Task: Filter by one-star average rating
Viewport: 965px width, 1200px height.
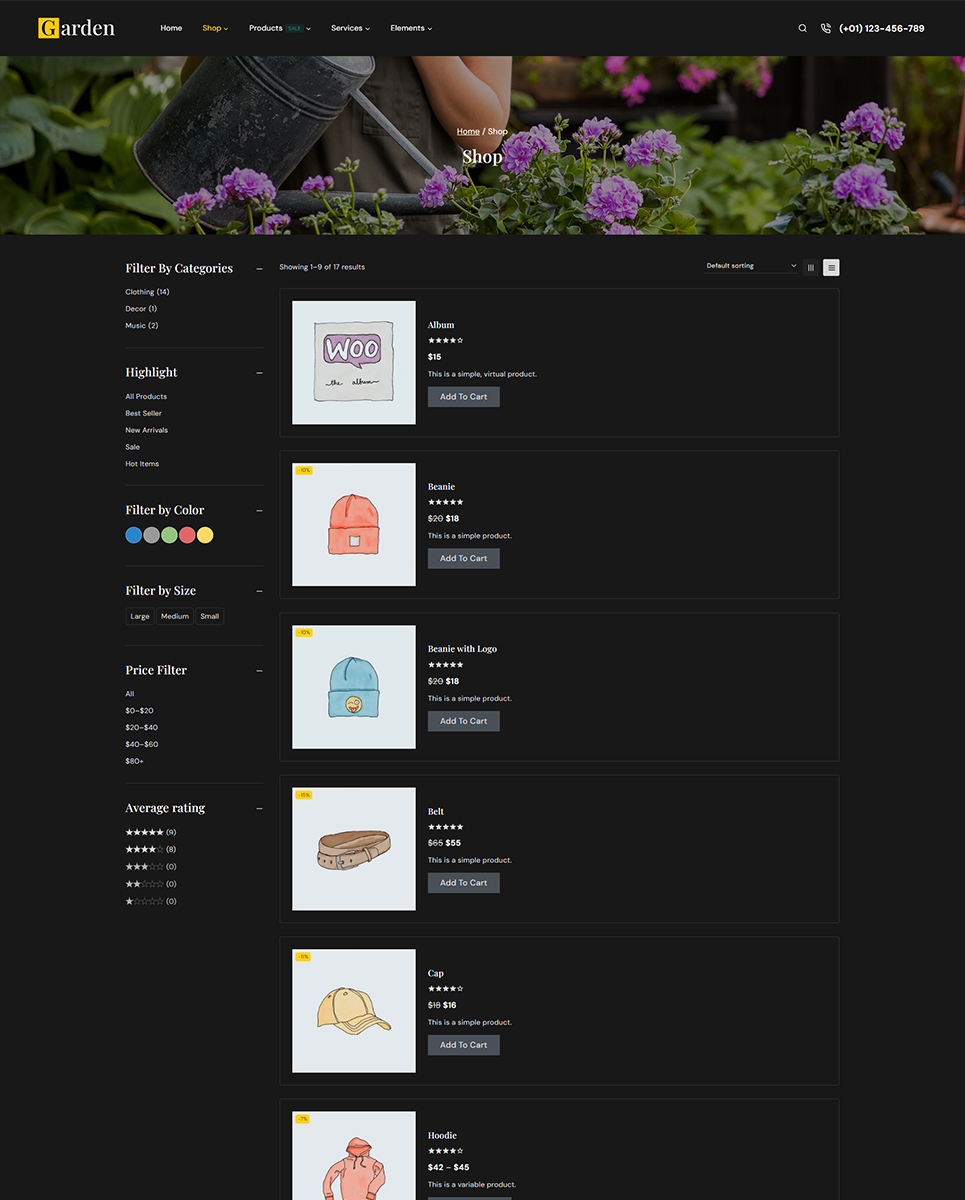Action: [x=144, y=901]
